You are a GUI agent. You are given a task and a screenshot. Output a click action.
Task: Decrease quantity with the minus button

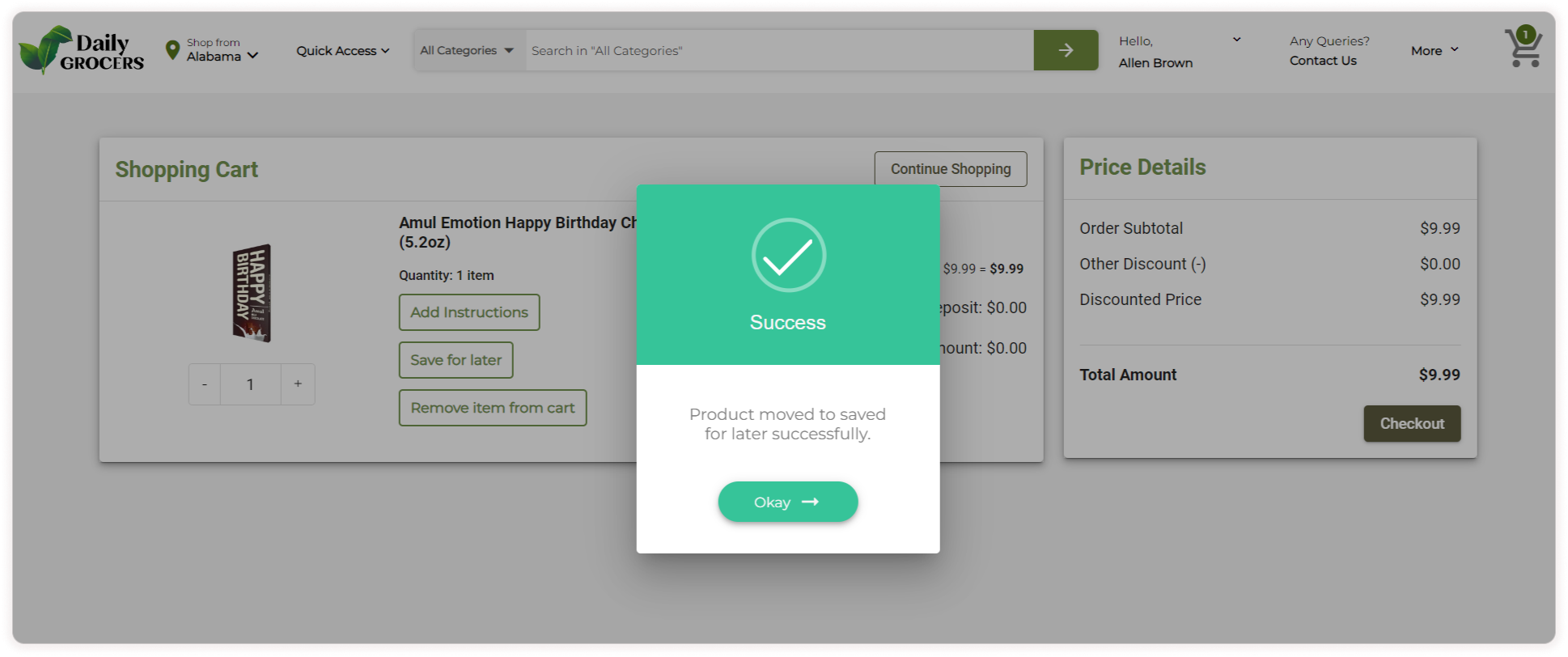click(x=205, y=384)
